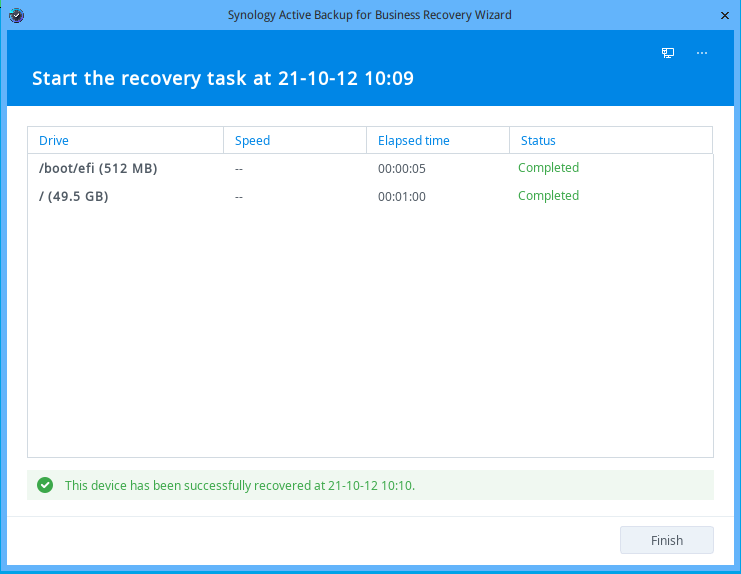The image size is (741, 574).
Task: Click the Synology app icon in title bar
Action: pyautogui.click(x=15, y=15)
